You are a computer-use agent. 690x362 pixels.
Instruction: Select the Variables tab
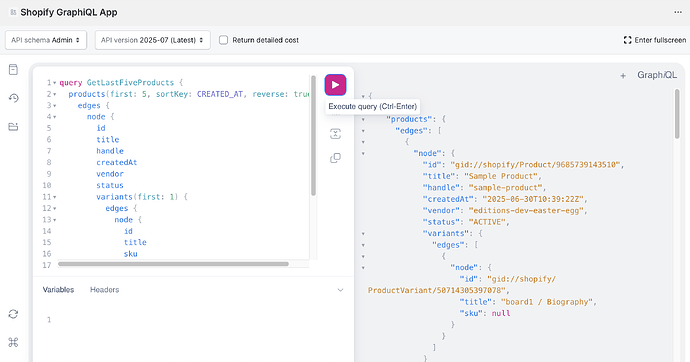[x=58, y=290]
